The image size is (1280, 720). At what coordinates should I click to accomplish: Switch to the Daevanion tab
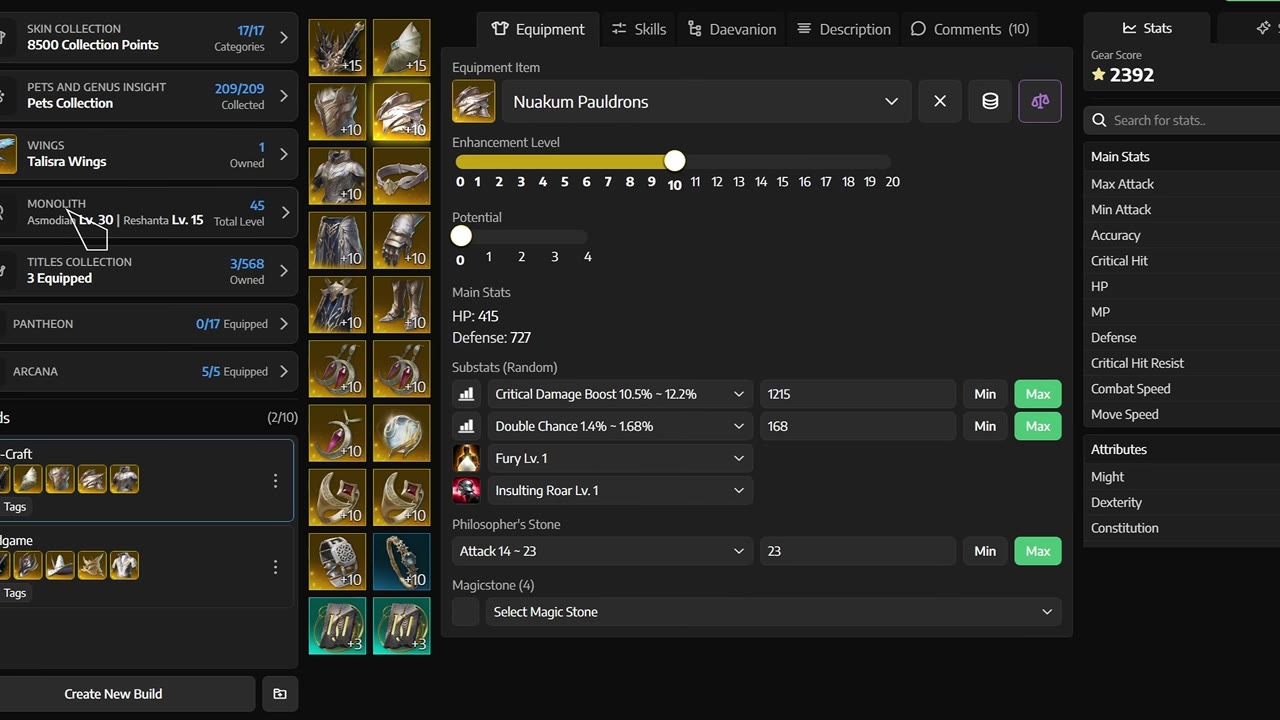point(732,29)
